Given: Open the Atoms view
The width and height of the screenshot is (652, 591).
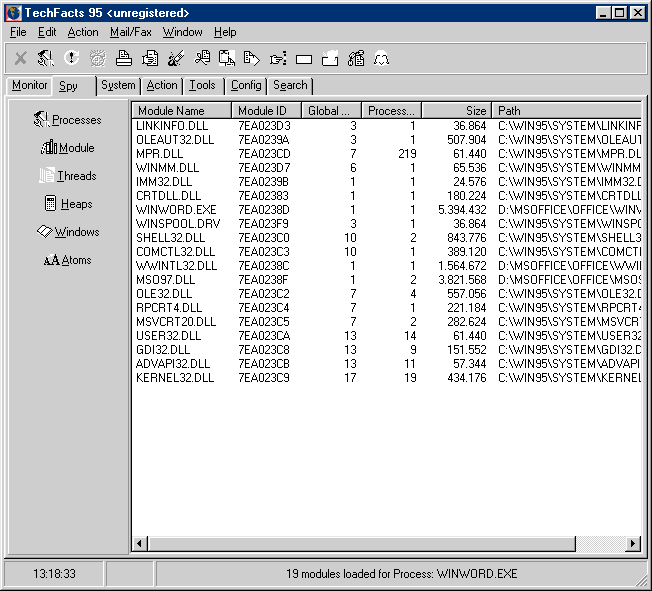Looking at the screenshot, I should tap(68, 260).
